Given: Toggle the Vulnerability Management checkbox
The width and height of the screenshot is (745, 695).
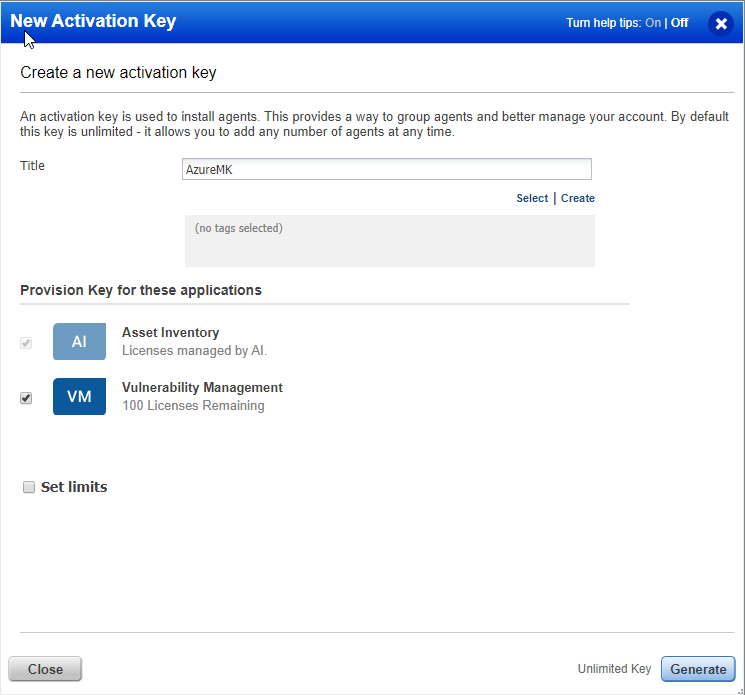Looking at the screenshot, I should (26, 398).
